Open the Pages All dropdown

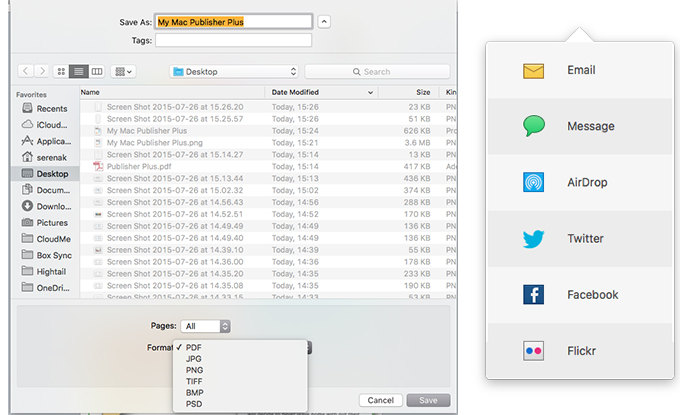click(x=207, y=326)
